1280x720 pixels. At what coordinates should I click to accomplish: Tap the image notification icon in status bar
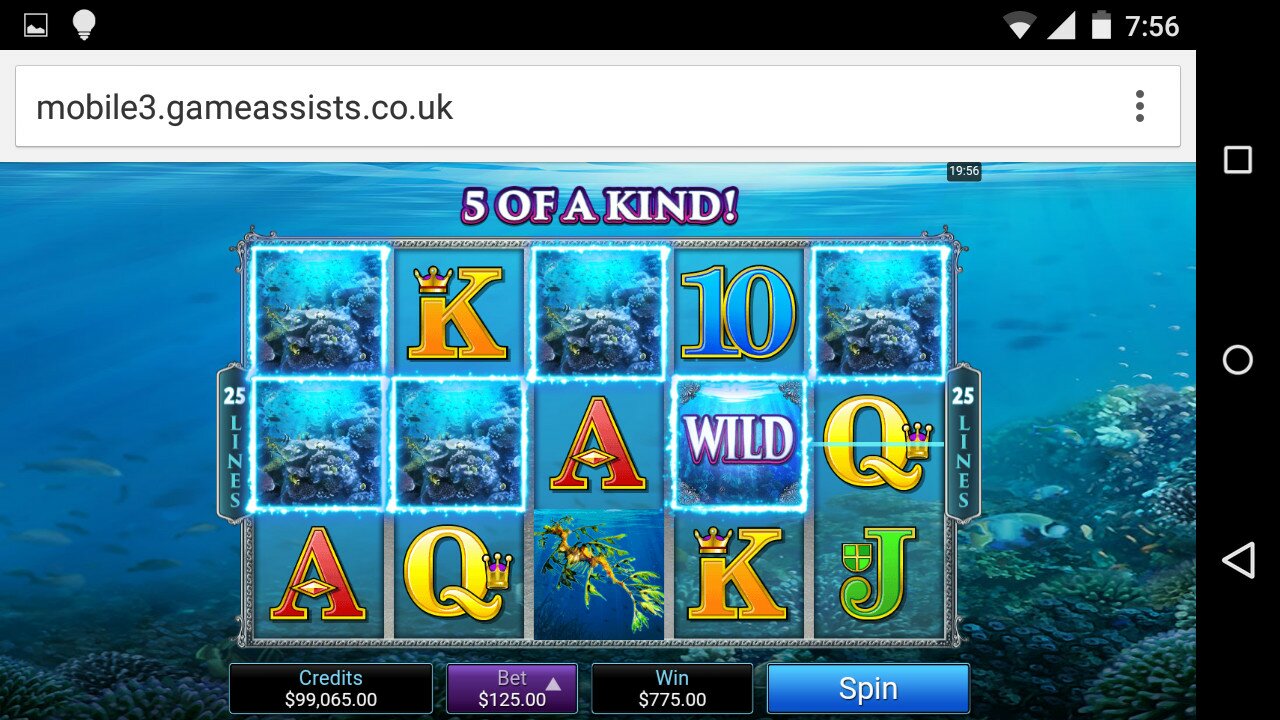(36, 25)
